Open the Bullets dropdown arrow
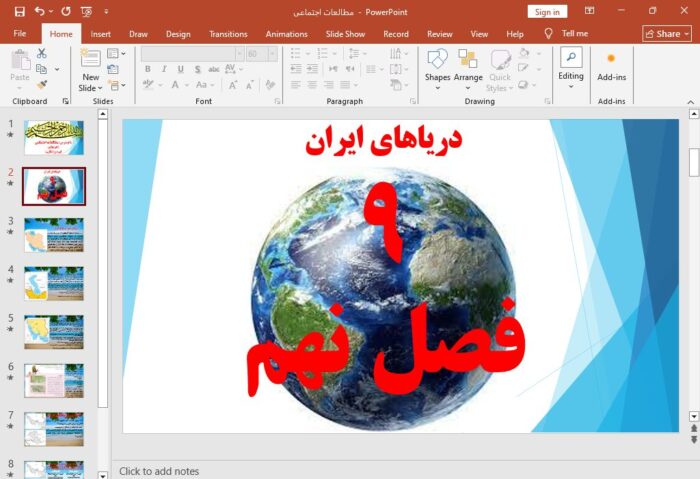700x479 pixels. click(308, 54)
